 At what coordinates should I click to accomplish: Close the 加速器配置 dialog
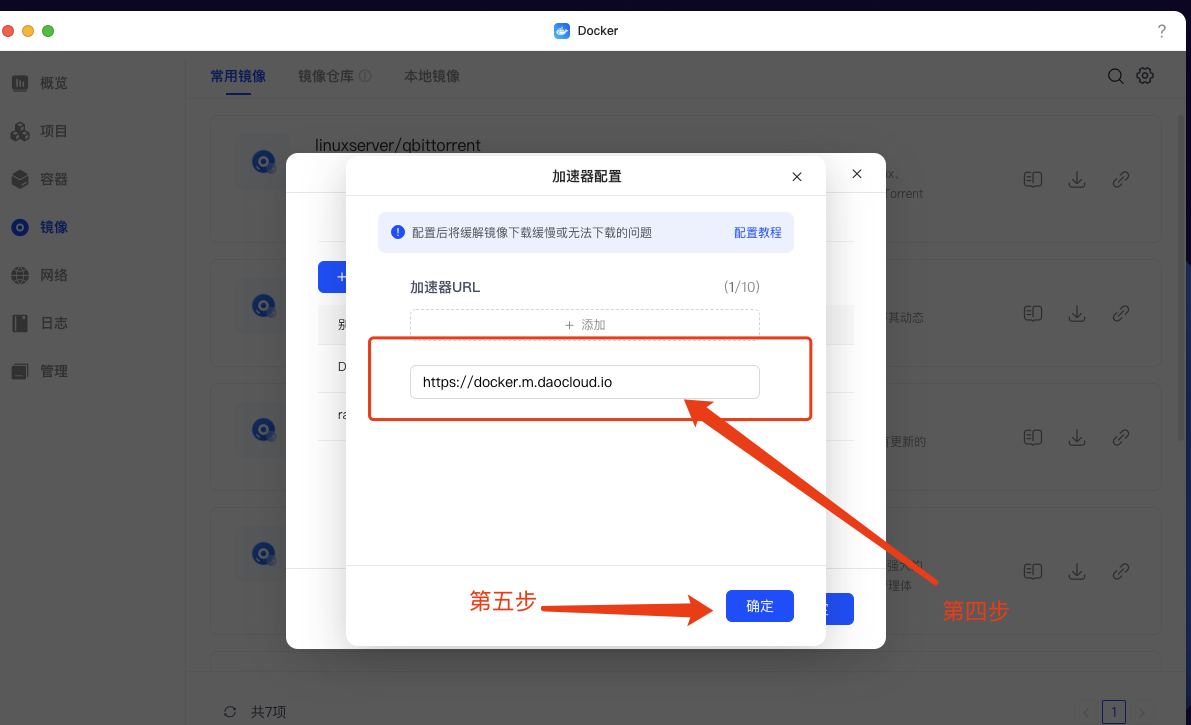click(797, 177)
